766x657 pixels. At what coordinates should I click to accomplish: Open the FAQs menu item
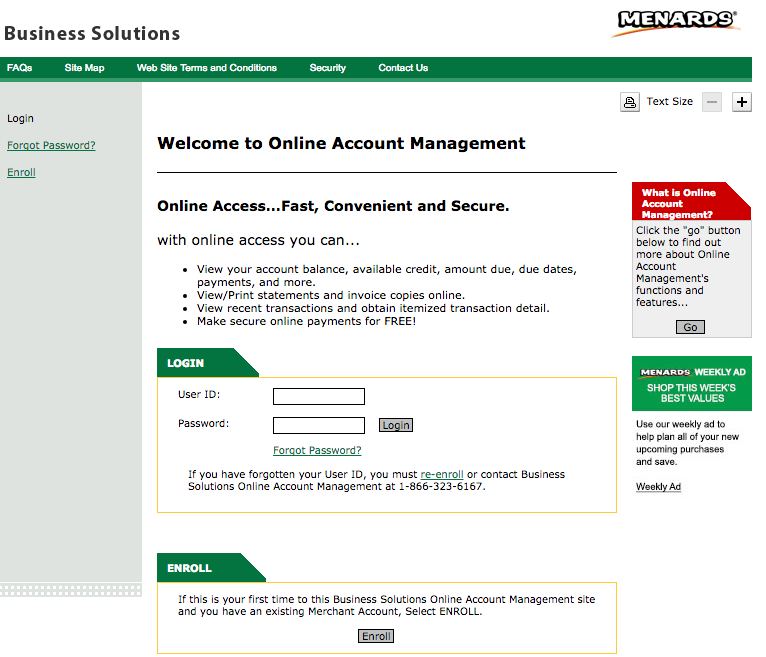[20, 68]
